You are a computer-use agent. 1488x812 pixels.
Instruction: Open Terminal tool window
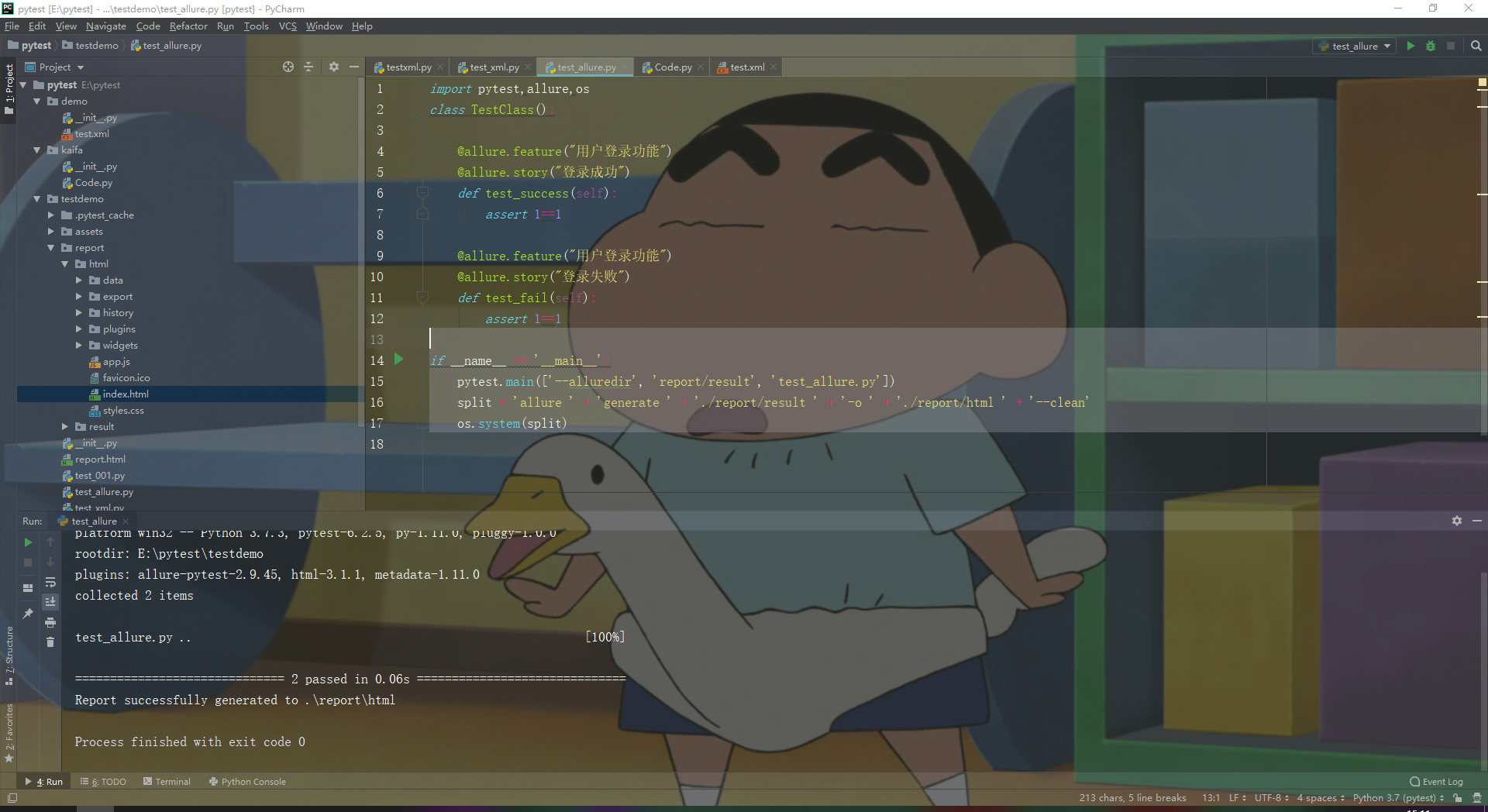click(x=167, y=782)
